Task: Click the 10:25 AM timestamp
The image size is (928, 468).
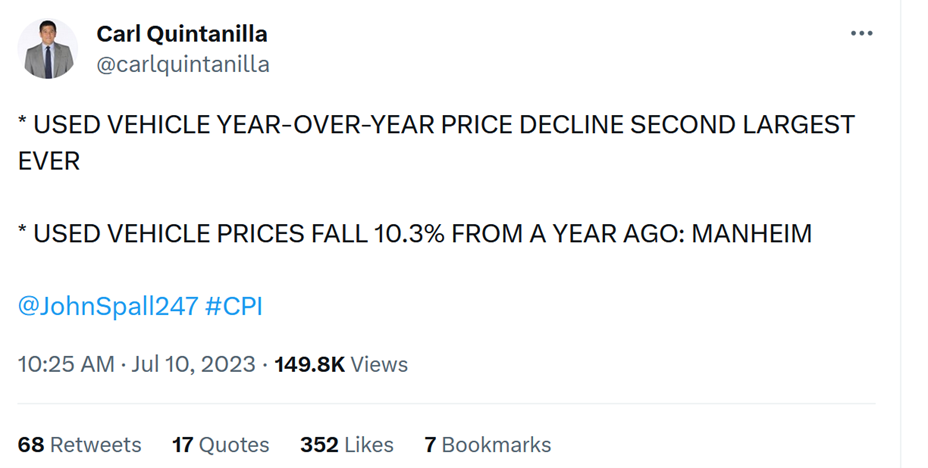Action: 66,364
